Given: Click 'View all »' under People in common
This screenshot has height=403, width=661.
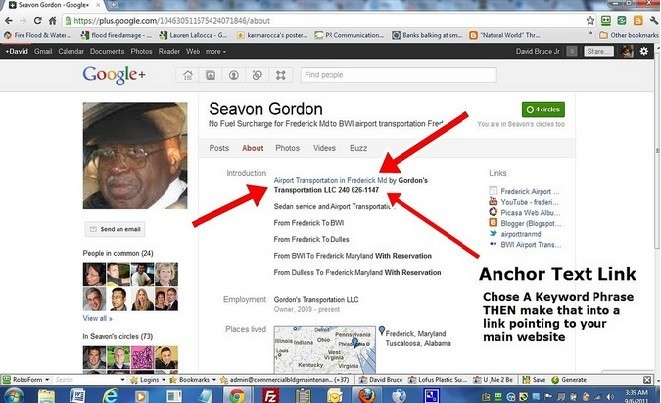Looking at the screenshot, I should tap(97, 318).
